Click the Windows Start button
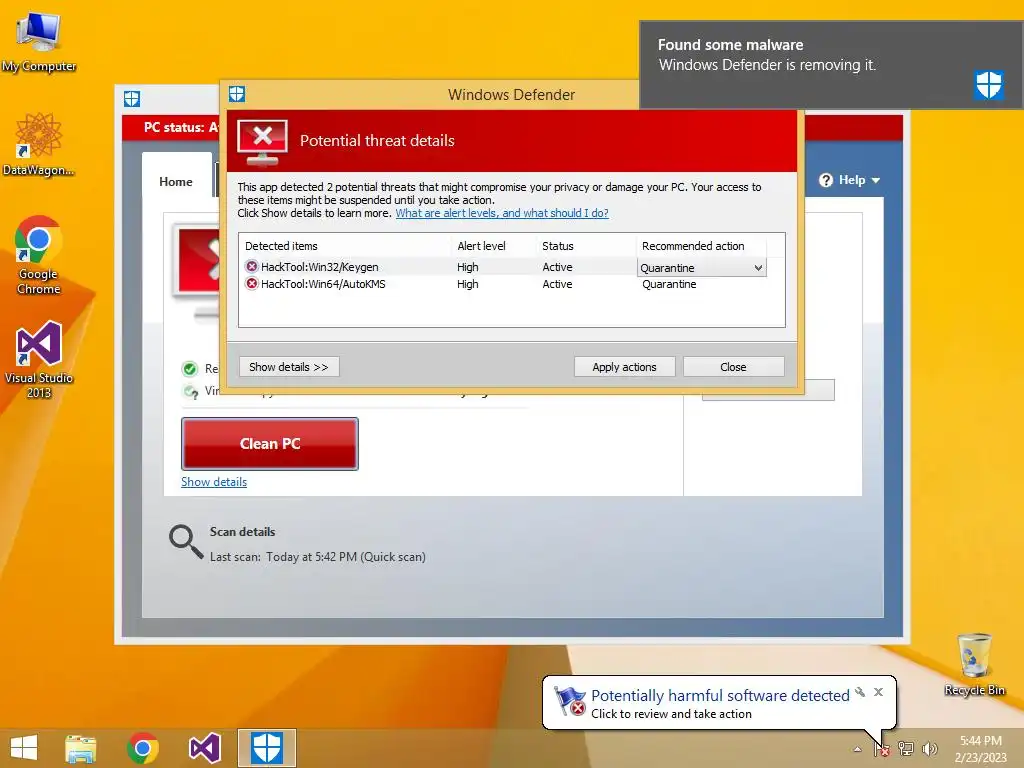 (24, 748)
